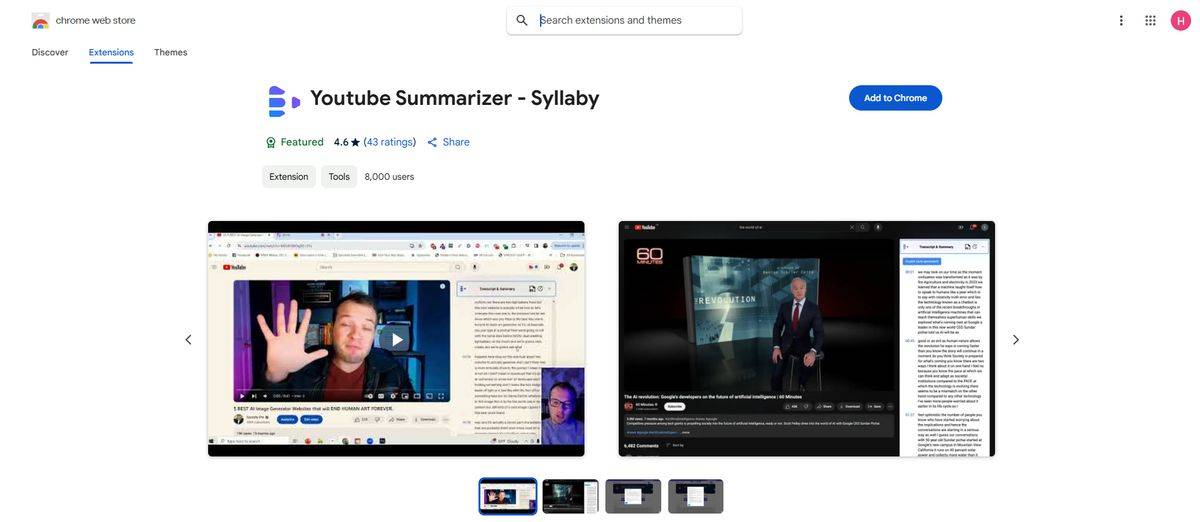
Task: Click the '8,000 users' text
Action: coord(389,177)
